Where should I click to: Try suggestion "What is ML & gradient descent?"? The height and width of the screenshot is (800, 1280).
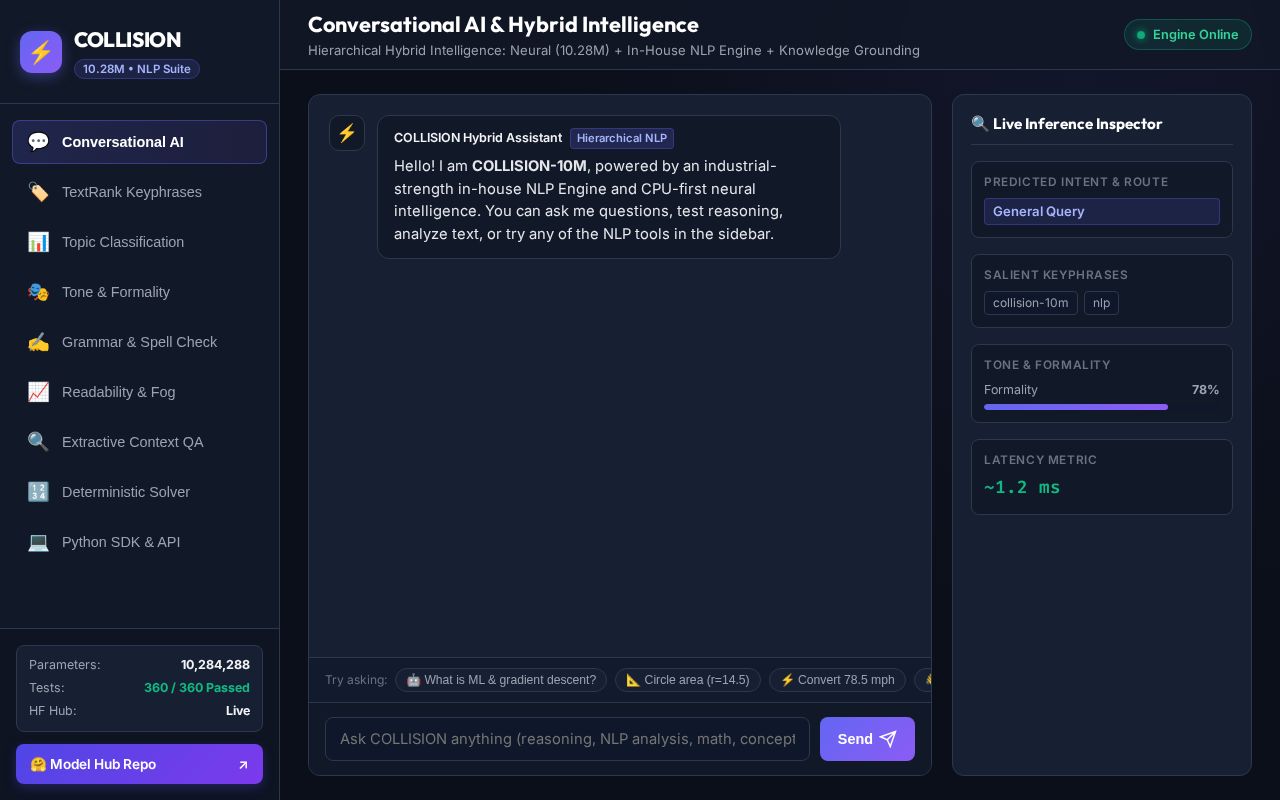(x=501, y=680)
